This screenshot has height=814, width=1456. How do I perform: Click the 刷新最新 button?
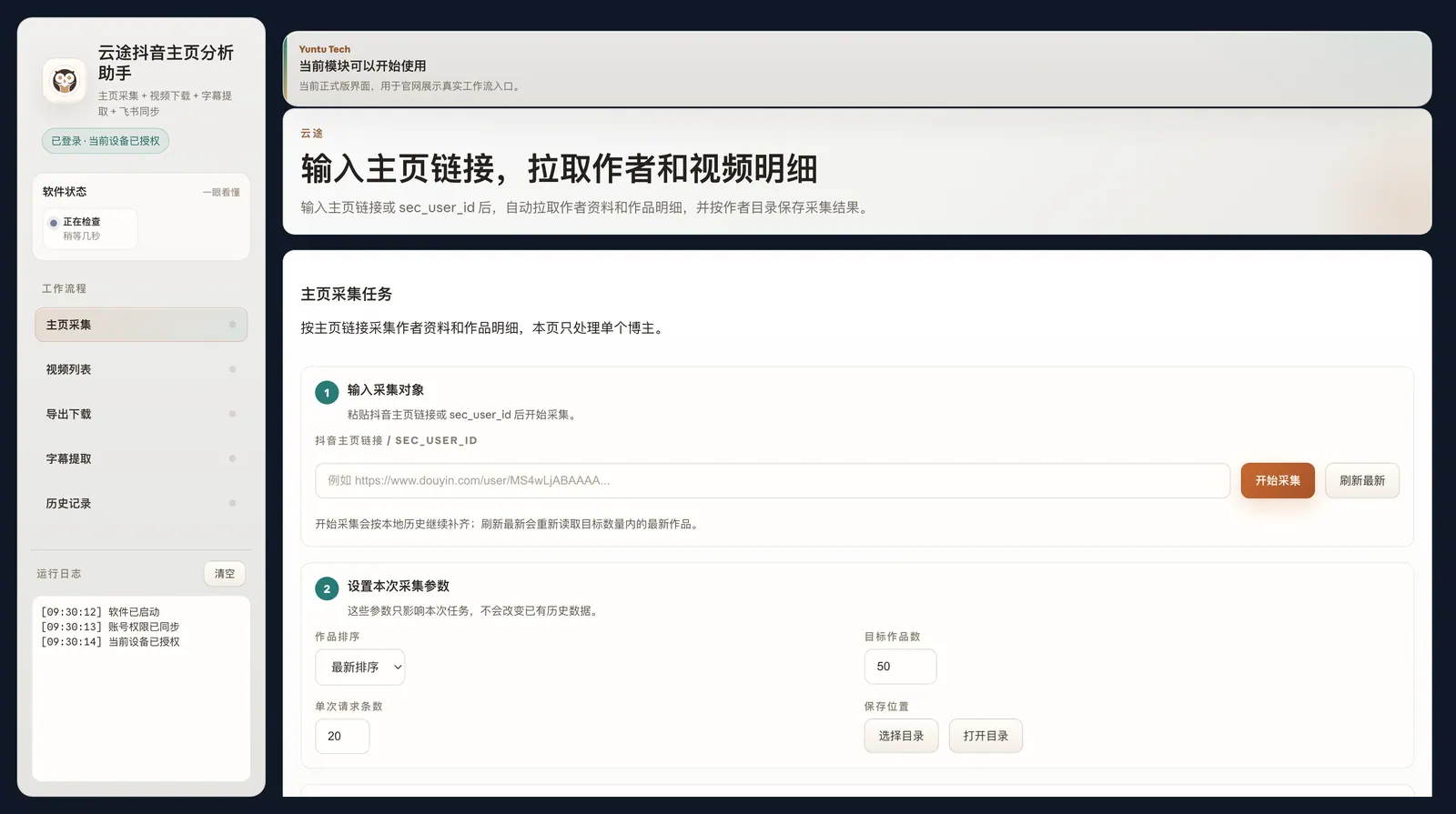pyautogui.click(x=1362, y=480)
